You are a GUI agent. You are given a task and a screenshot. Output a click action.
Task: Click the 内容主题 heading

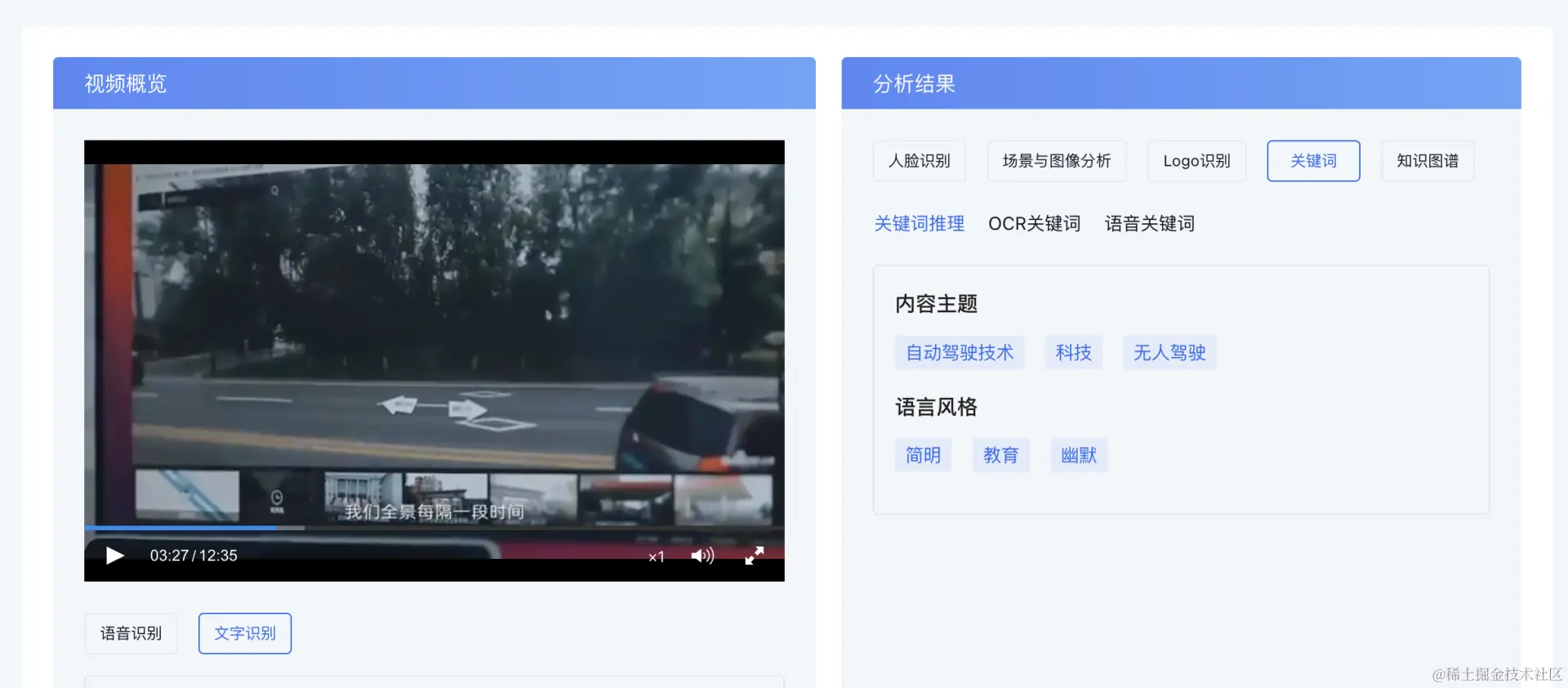click(x=936, y=304)
